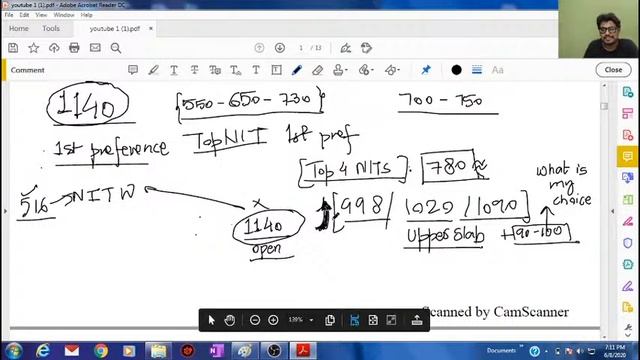This screenshot has height=360, width=640.
Task: Open the Help menu
Action: 86,15
